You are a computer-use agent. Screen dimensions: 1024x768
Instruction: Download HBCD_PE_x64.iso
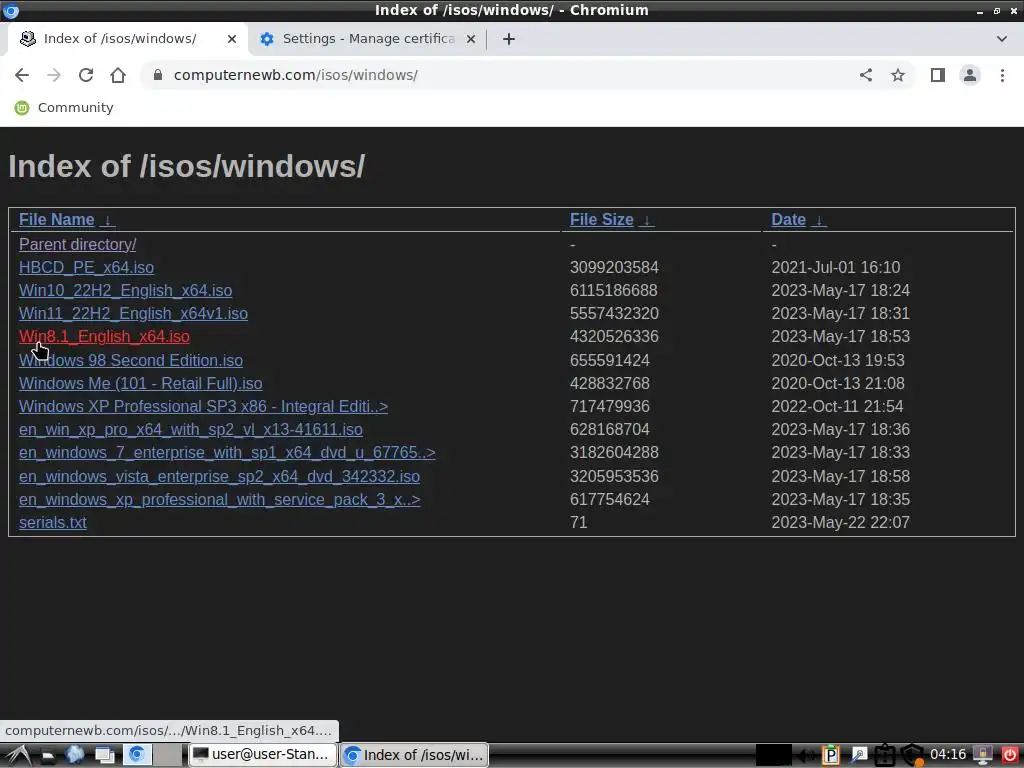(86, 268)
